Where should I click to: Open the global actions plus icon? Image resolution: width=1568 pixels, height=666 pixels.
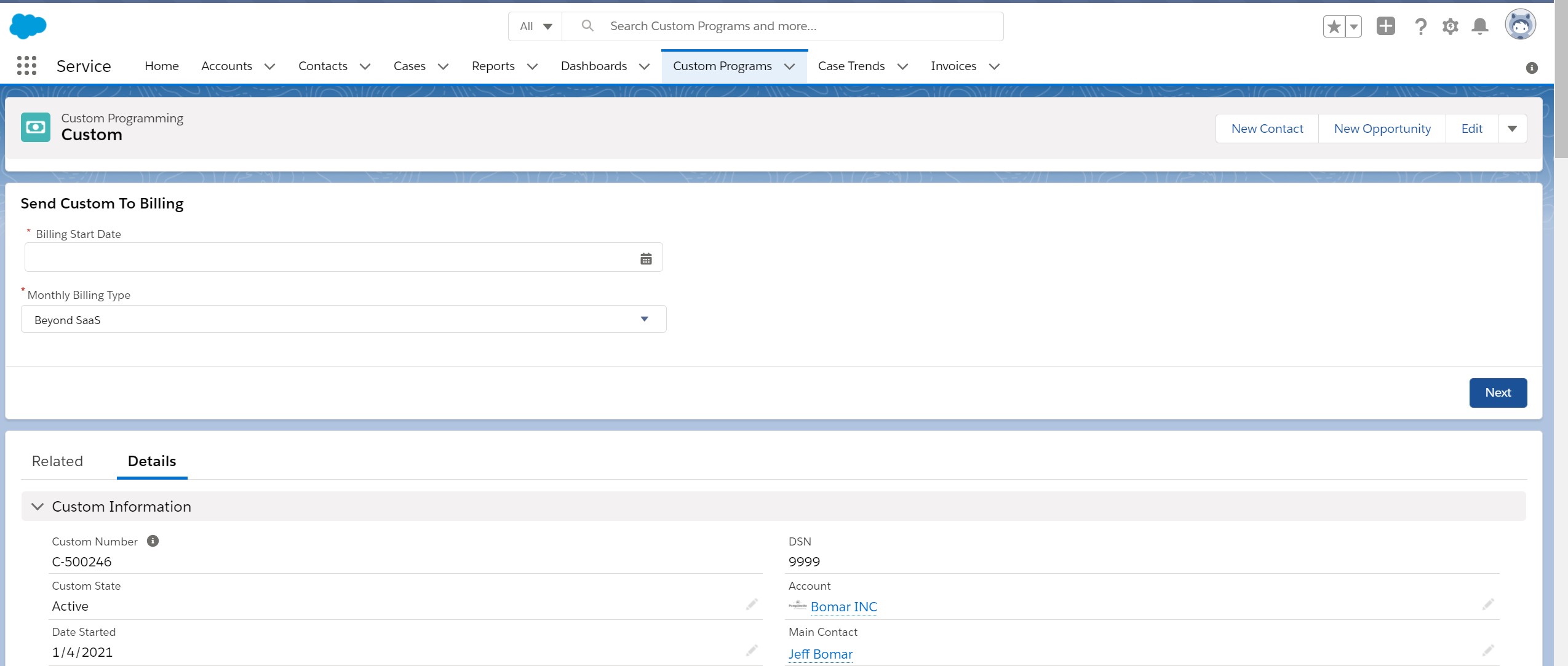[x=1385, y=26]
